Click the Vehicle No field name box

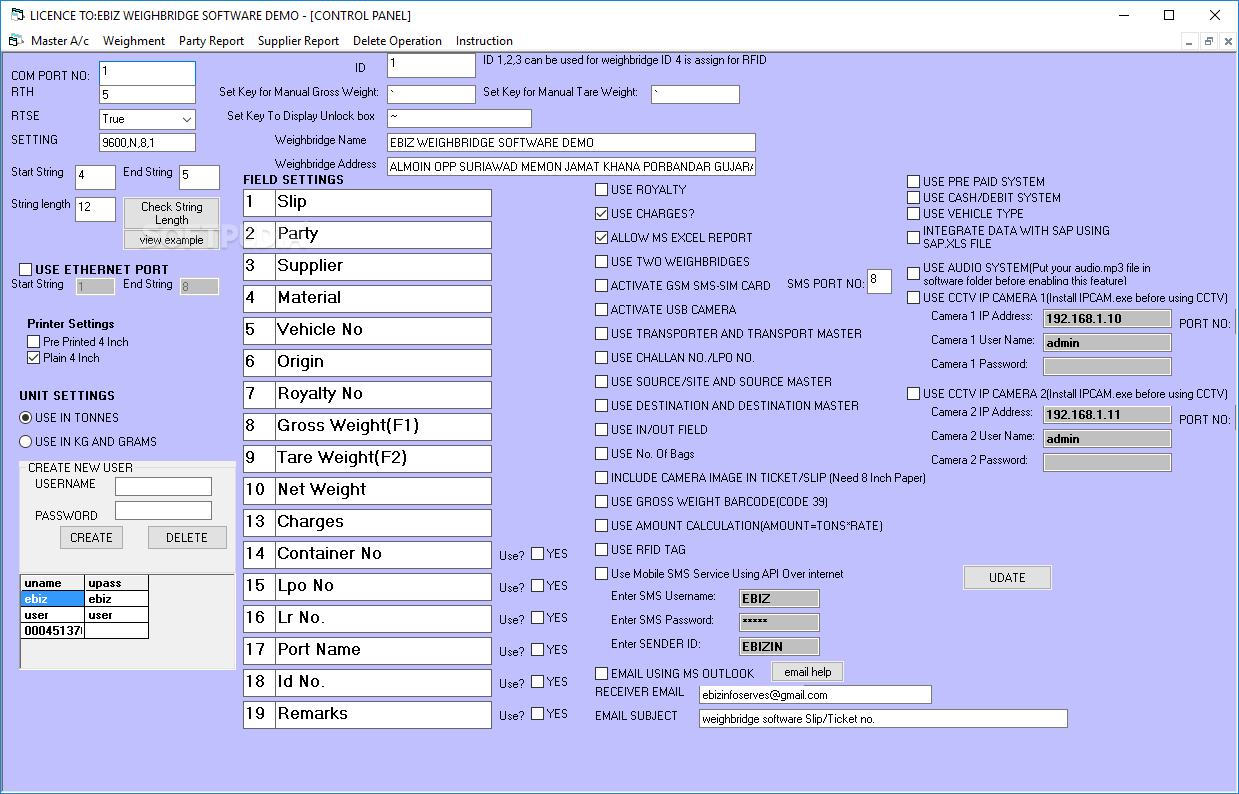tap(383, 331)
